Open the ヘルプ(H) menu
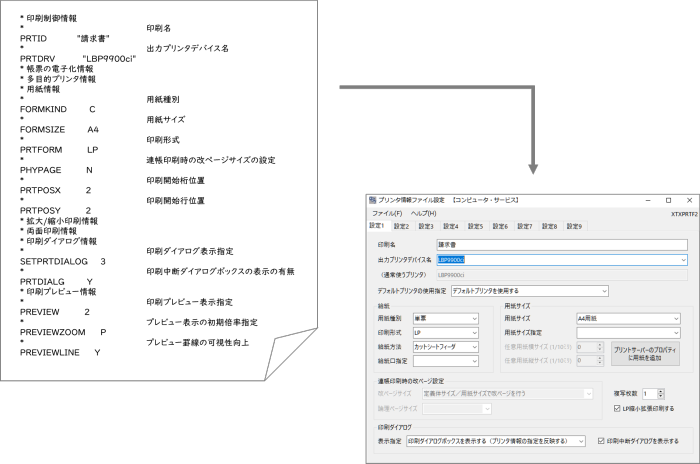The width and height of the screenshot is (700, 464). click(423, 213)
